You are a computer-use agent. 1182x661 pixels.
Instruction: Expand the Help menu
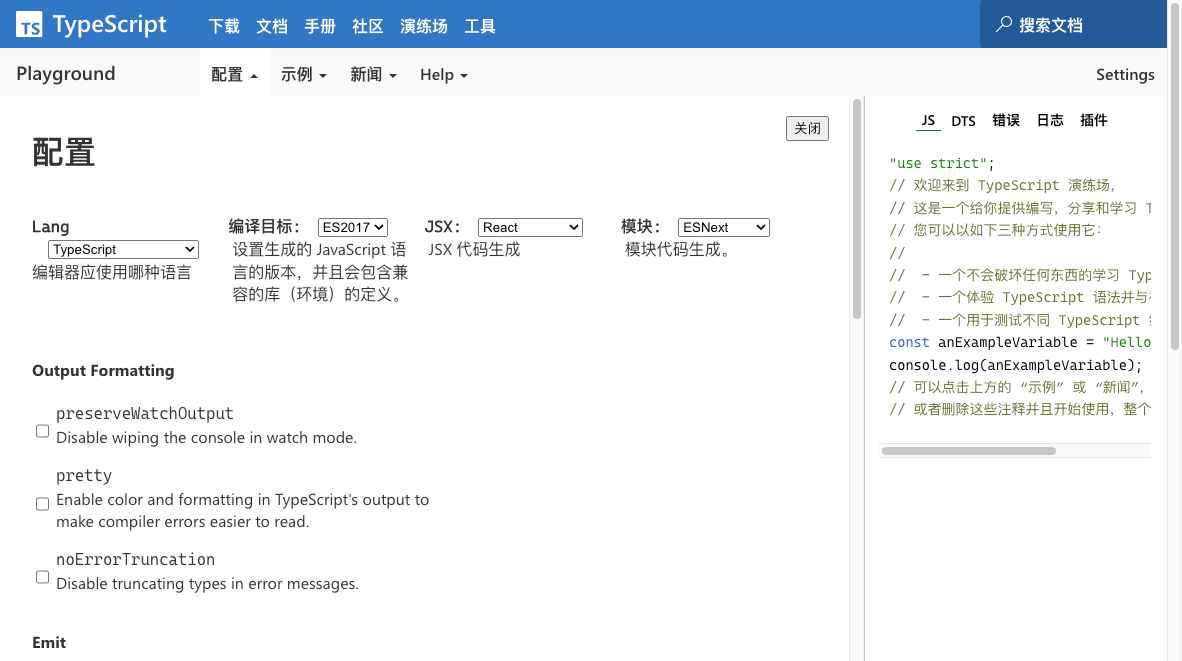[x=443, y=75]
